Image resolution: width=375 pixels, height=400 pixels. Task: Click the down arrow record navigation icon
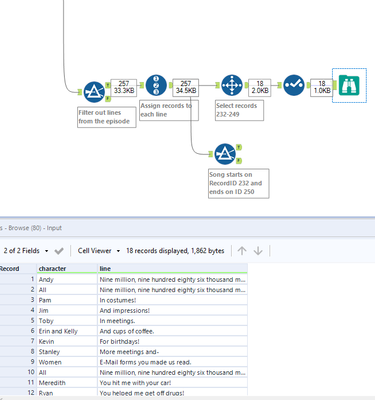[x=258, y=251]
